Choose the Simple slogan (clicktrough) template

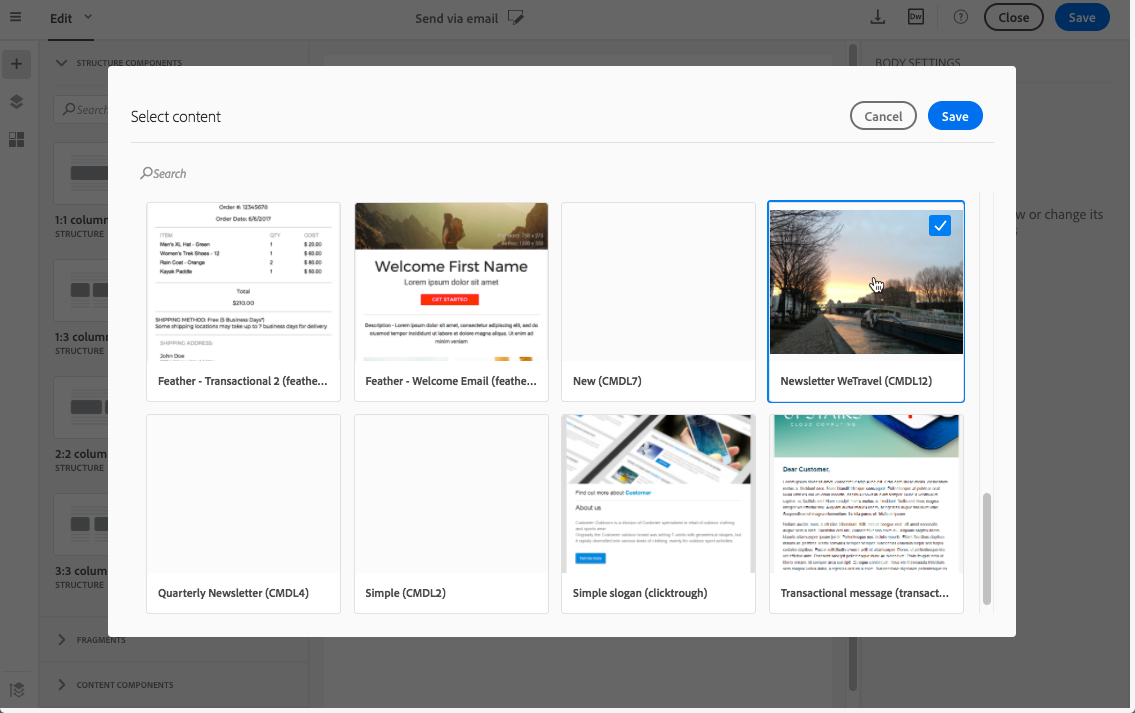click(x=658, y=514)
